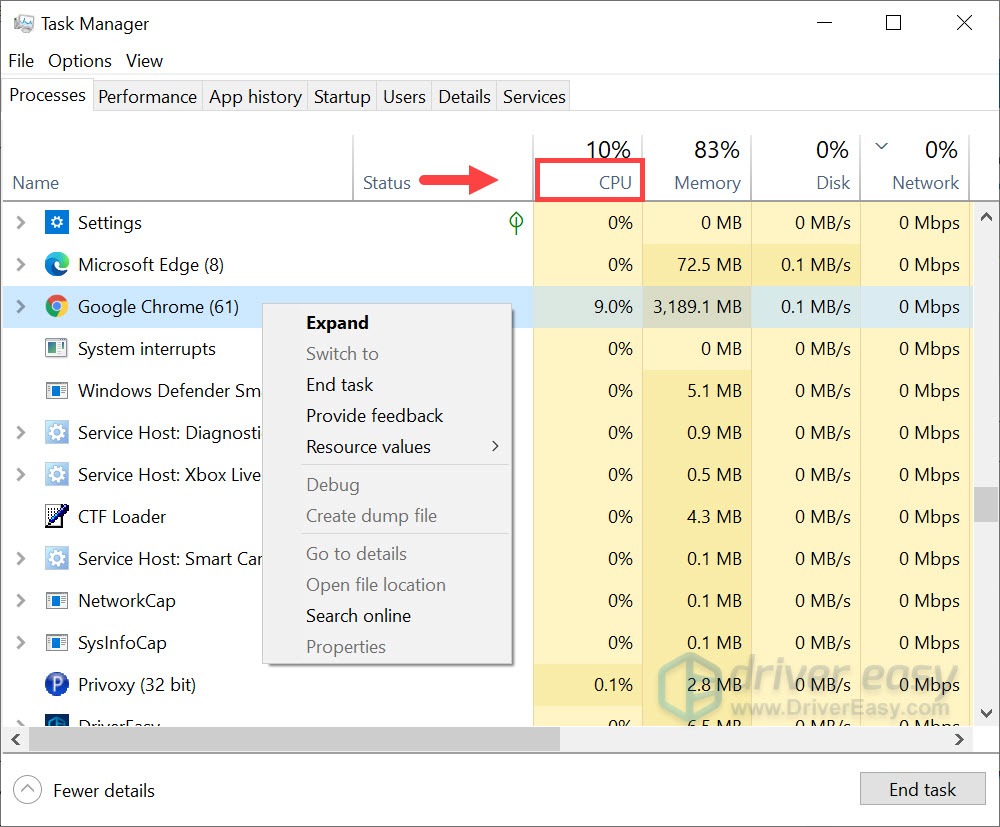Open the View menu

pos(144,61)
